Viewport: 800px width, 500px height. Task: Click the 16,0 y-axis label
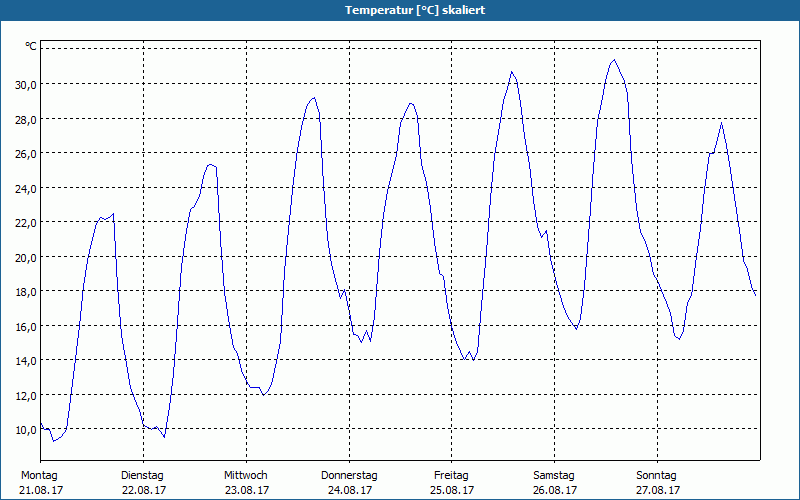26,326
